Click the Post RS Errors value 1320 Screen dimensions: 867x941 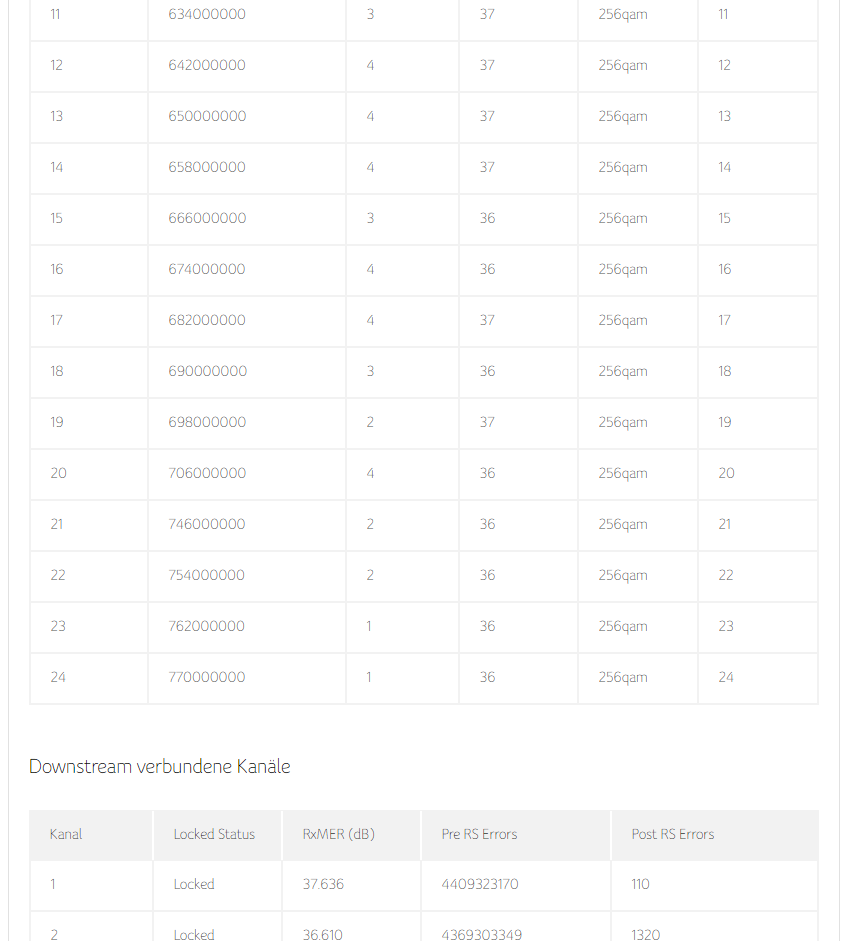coord(646,934)
